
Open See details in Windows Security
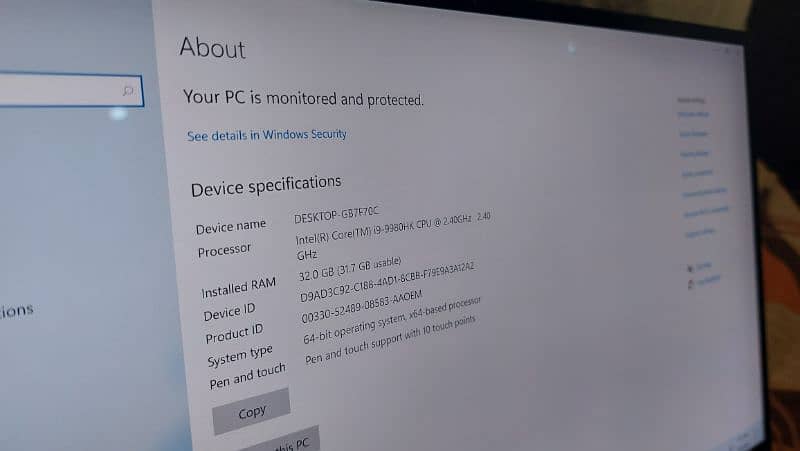(266, 135)
